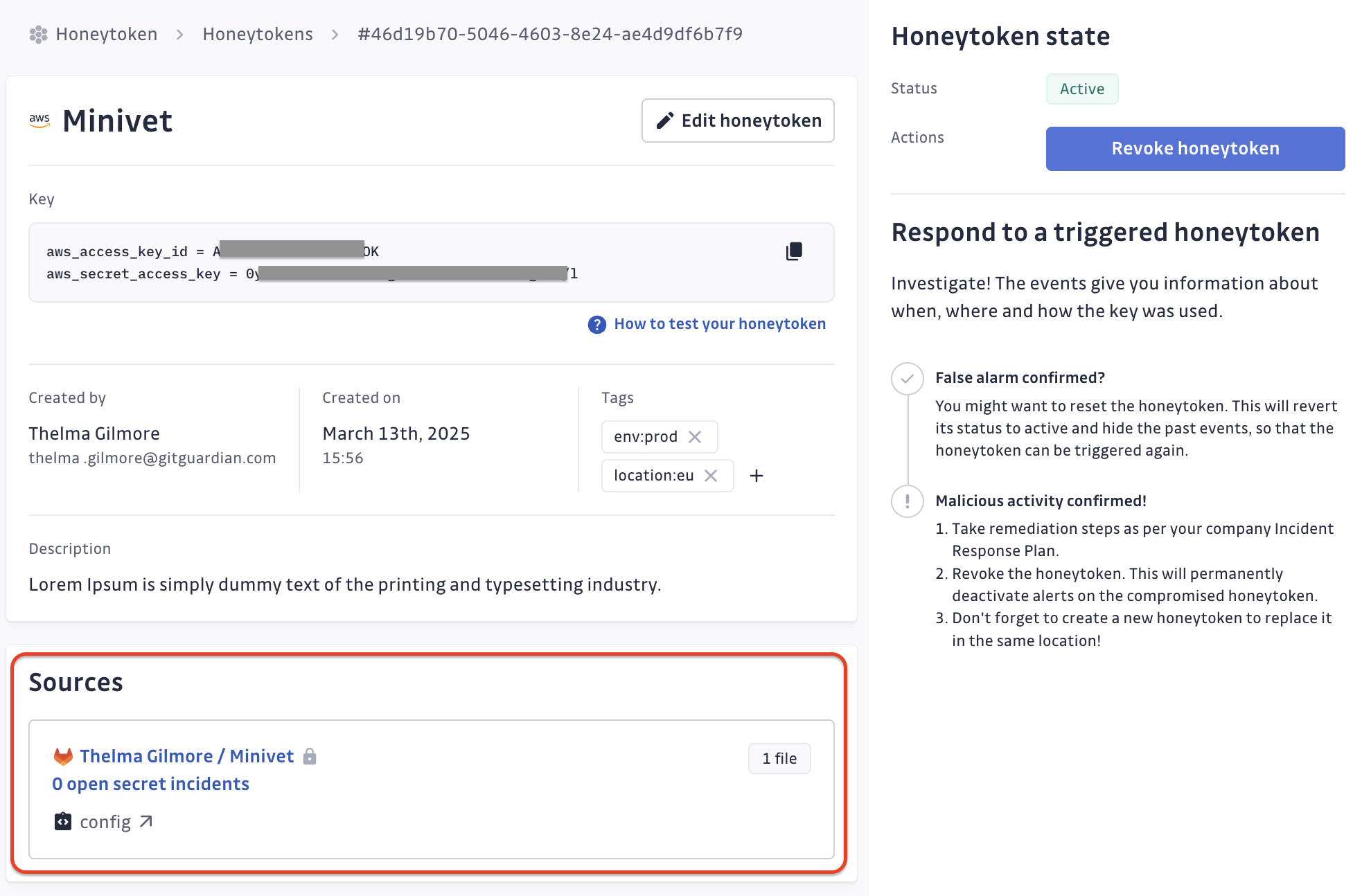Go to Honeytokens breadcrumb level
Viewport: 1362px width, 896px height.
(258, 34)
